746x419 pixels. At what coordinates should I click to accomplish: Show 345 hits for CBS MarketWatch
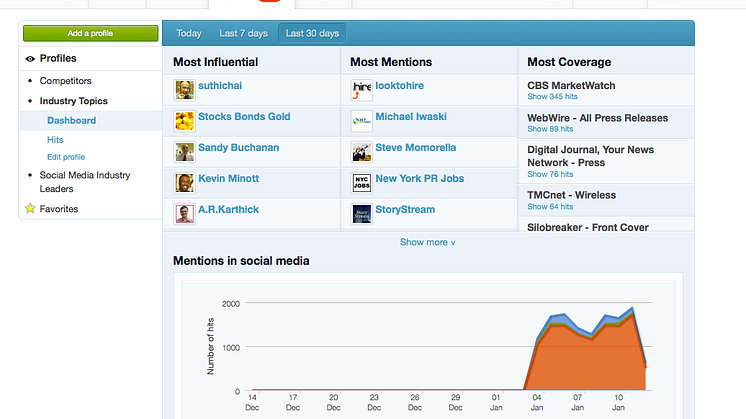(x=552, y=97)
